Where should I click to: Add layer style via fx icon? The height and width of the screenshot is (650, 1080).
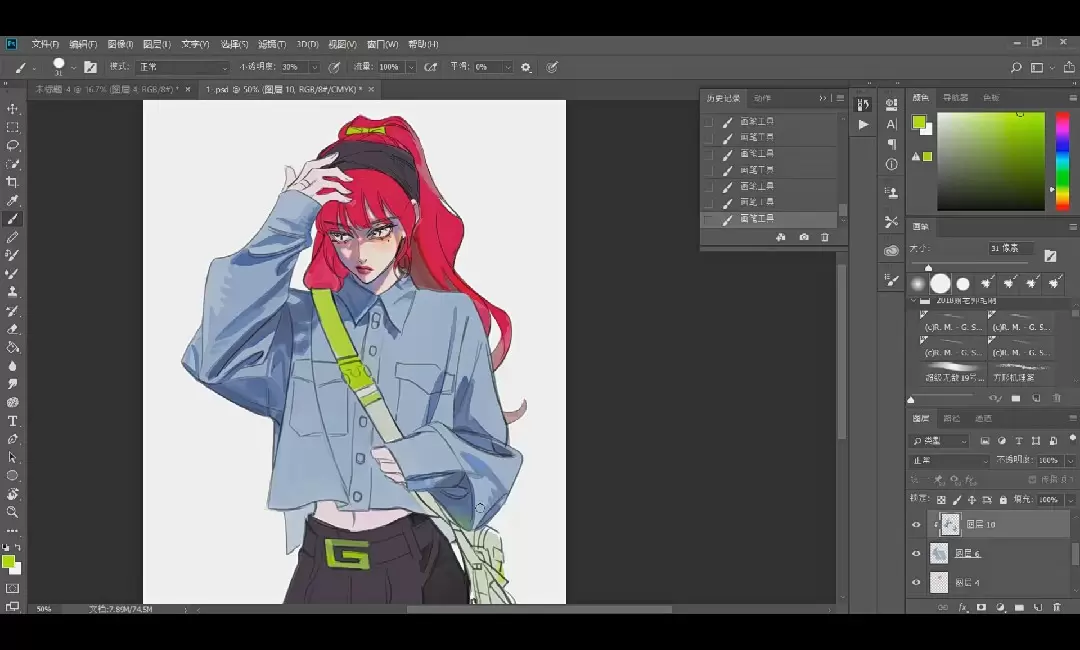pyautogui.click(x=963, y=607)
